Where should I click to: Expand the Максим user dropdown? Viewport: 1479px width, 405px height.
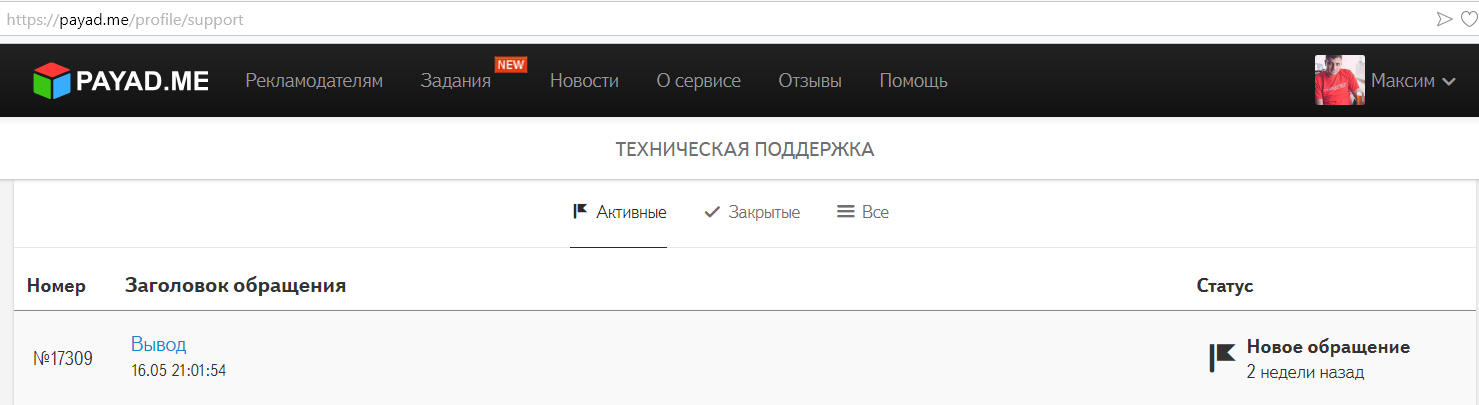tap(1412, 81)
